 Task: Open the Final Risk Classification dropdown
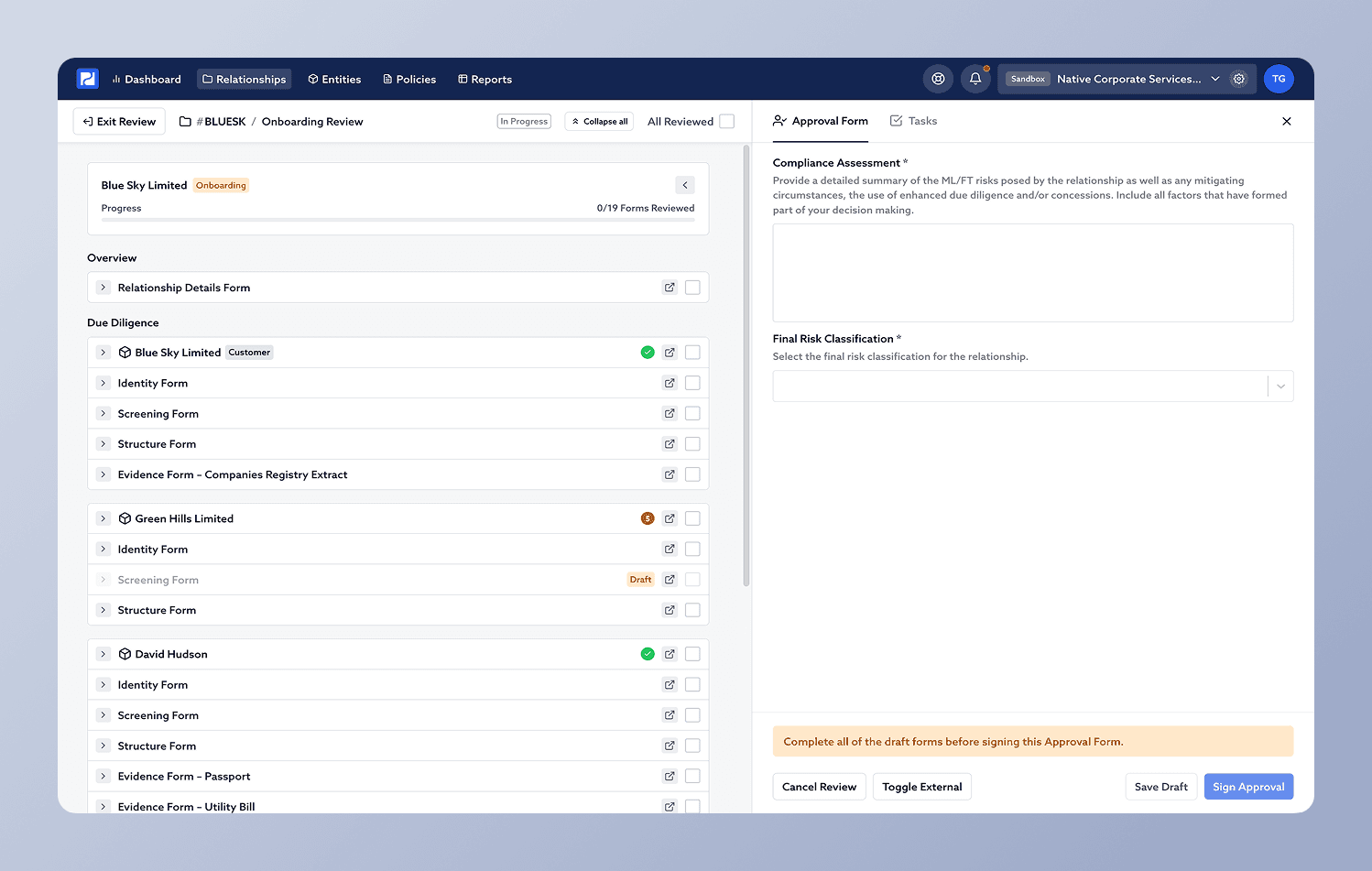click(x=1033, y=387)
